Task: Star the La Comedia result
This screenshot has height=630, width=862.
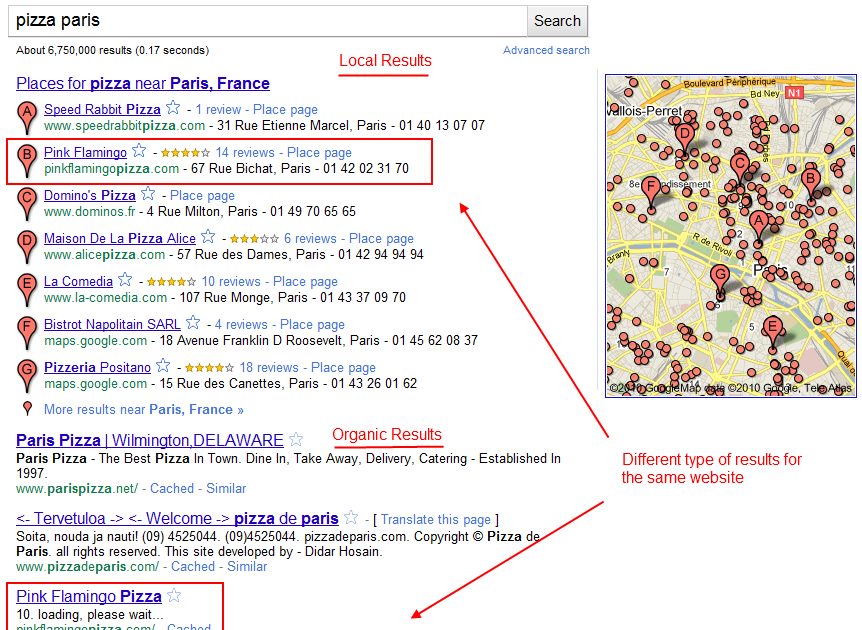Action: click(x=125, y=279)
